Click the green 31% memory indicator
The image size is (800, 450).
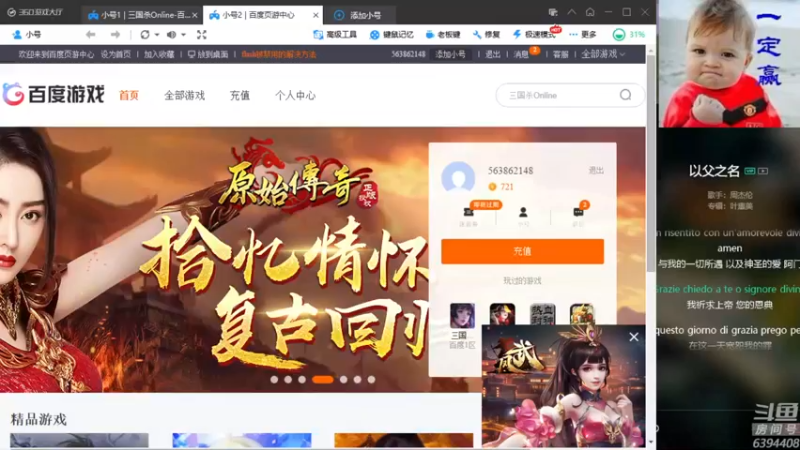point(629,35)
